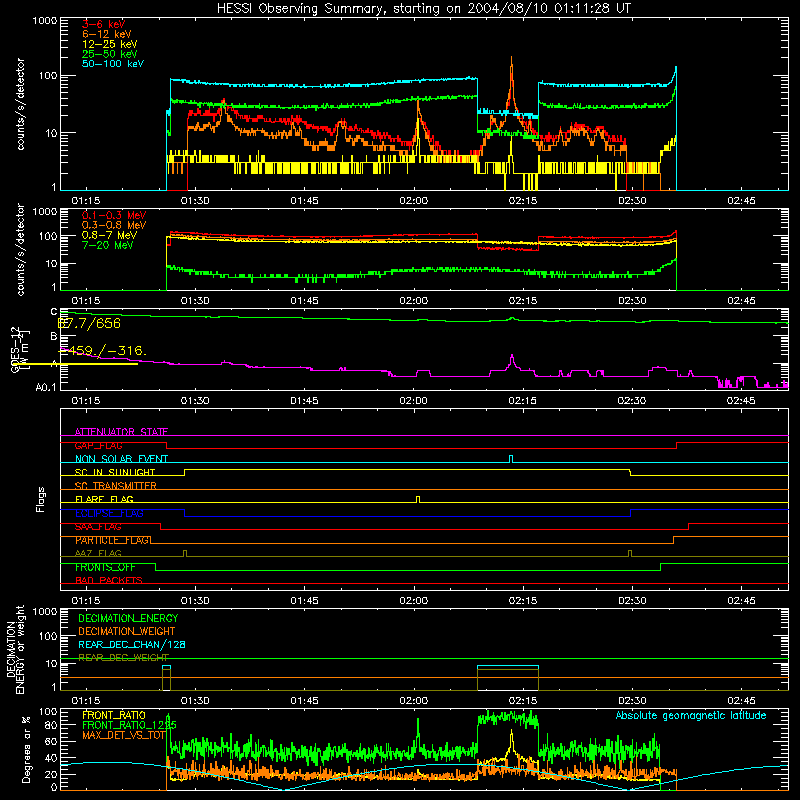Click the green FRONT_RATIO_1225 legend label
The image size is (800, 800).
129,725
